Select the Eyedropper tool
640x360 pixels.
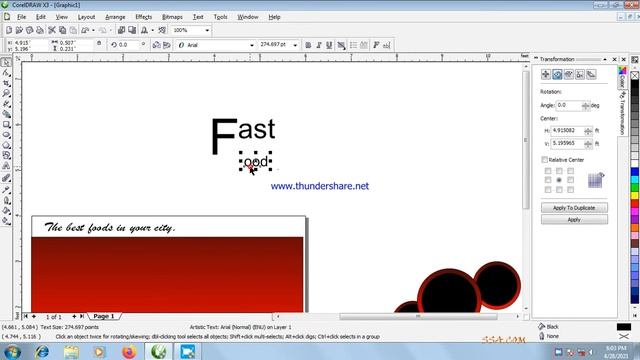[x=6, y=190]
